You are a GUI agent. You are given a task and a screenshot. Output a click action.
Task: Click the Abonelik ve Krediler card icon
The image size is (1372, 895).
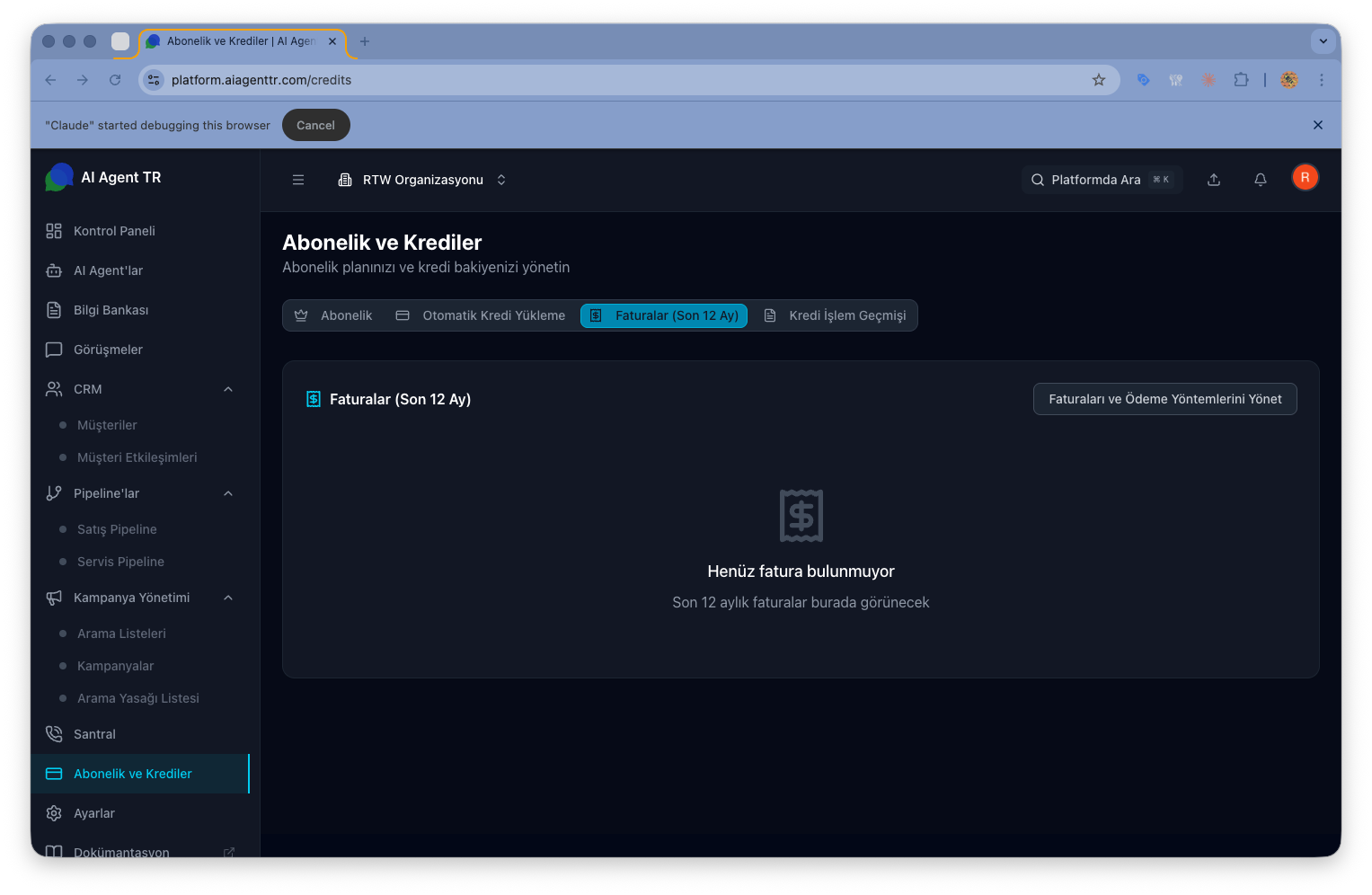coord(54,774)
